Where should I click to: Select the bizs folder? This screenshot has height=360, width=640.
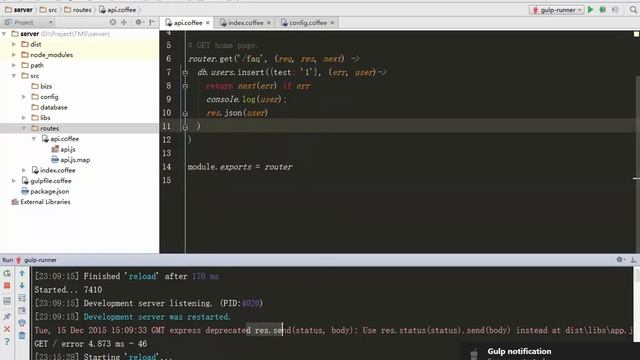pos(42,86)
